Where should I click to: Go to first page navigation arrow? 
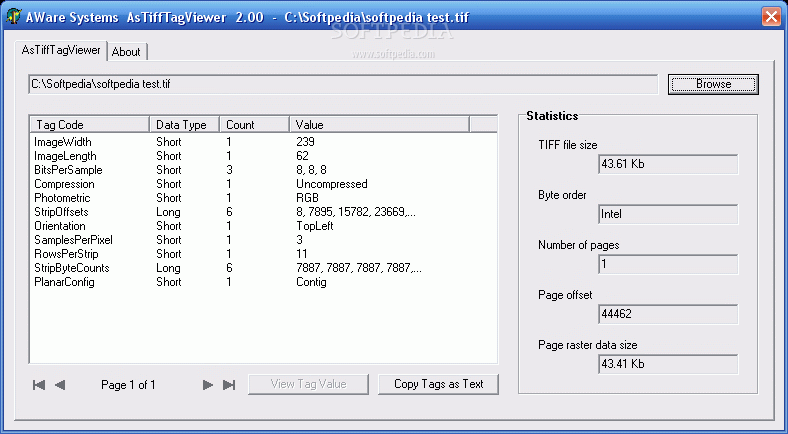39,385
